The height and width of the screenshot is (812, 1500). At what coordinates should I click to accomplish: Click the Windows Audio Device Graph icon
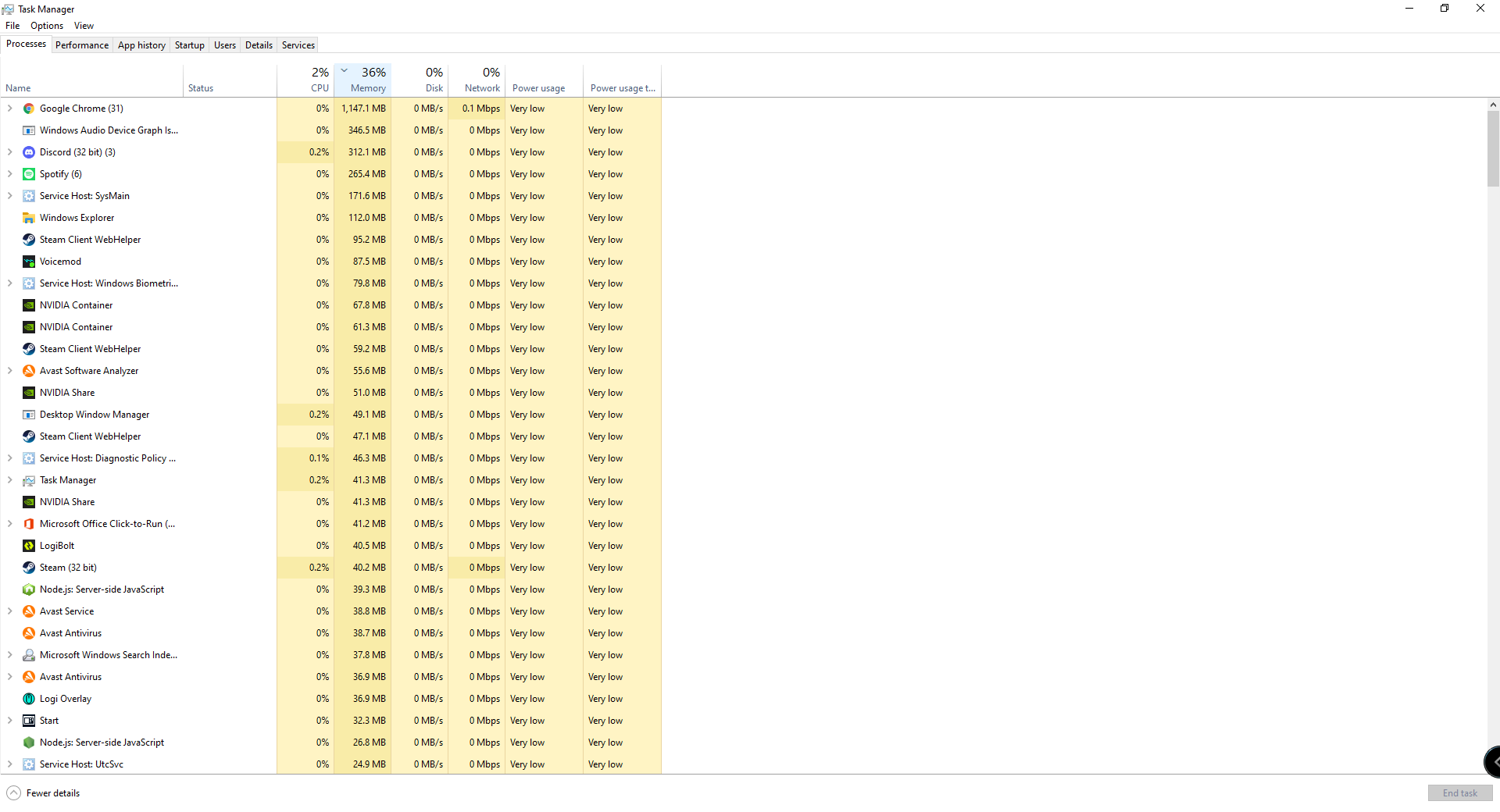click(x=29, y=130)
